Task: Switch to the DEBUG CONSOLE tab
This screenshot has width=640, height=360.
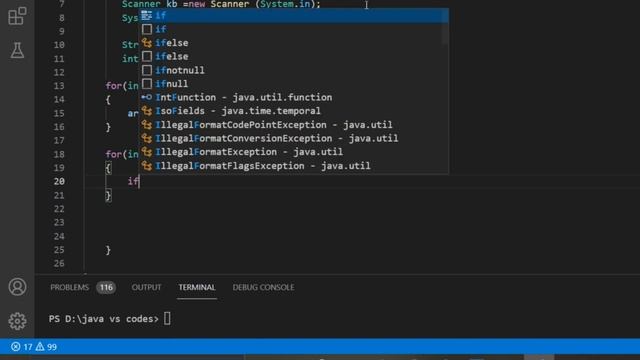Action: [x=263, y=287]
